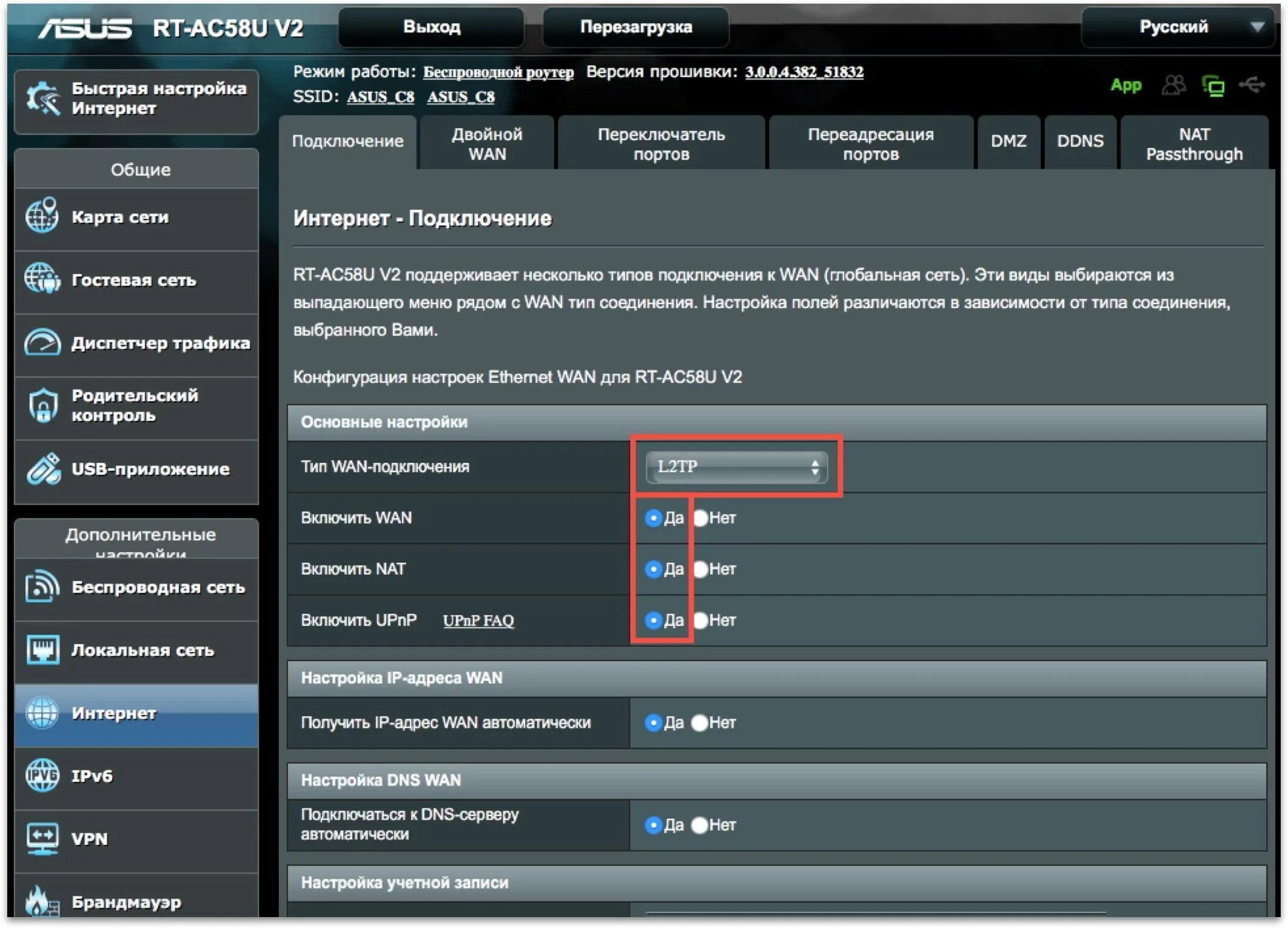This screenshot has height=928, width=1288.
Task: Click the Беспроводная сеть wifi icon
Action: [x=42, y=587]
